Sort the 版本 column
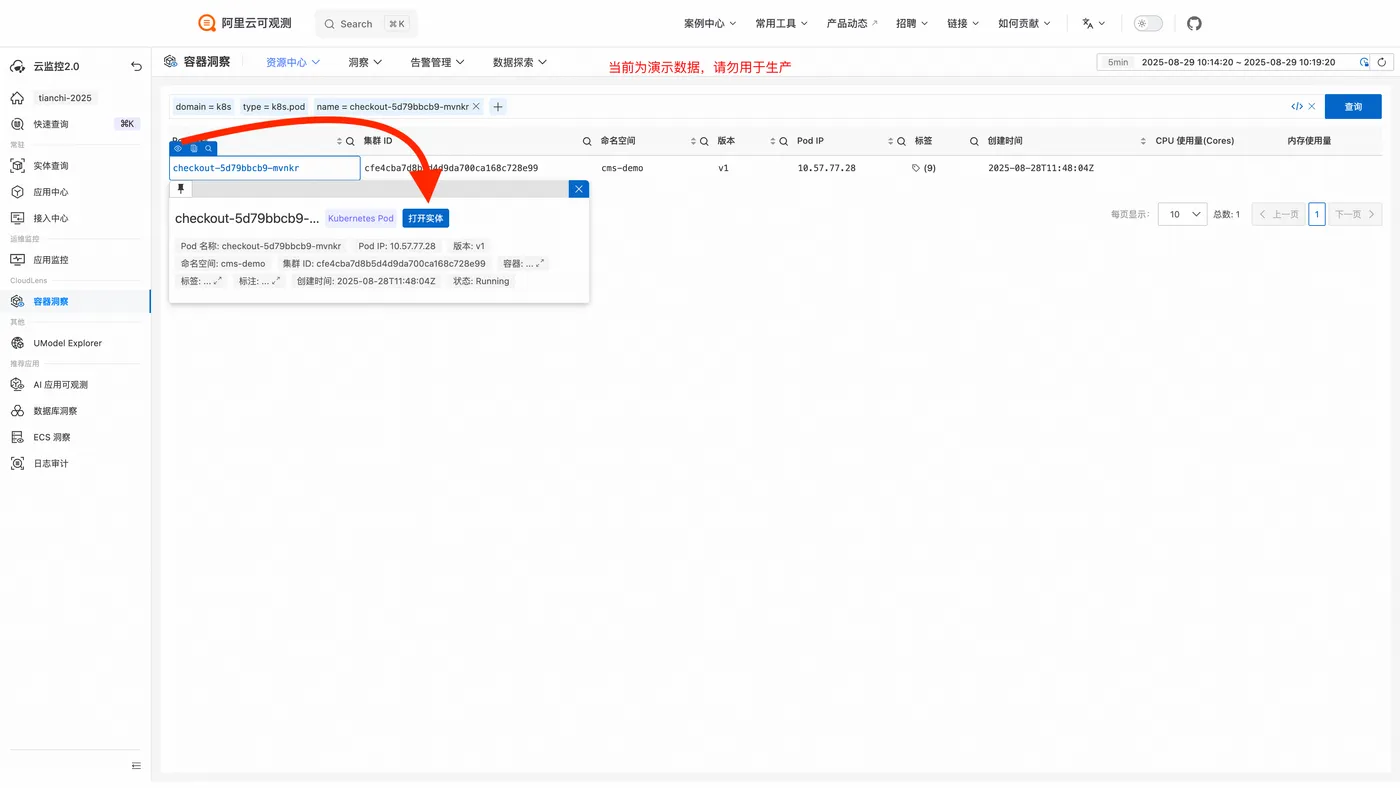The height and width of the screenshot is (788, 1400). [773, 141]
